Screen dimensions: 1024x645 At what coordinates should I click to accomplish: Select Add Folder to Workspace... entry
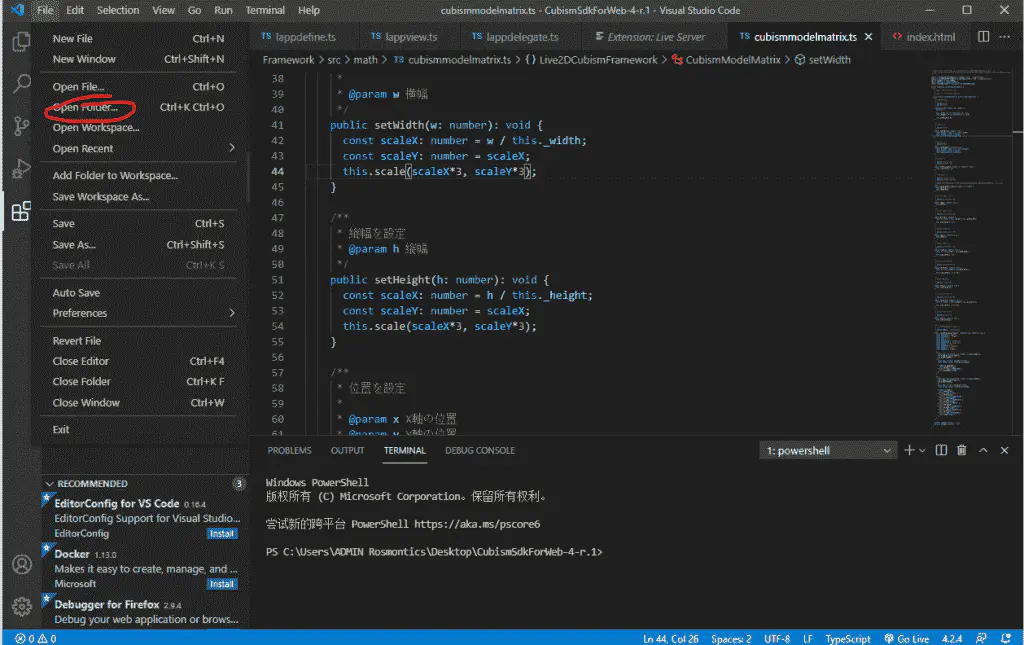(138, 175)
